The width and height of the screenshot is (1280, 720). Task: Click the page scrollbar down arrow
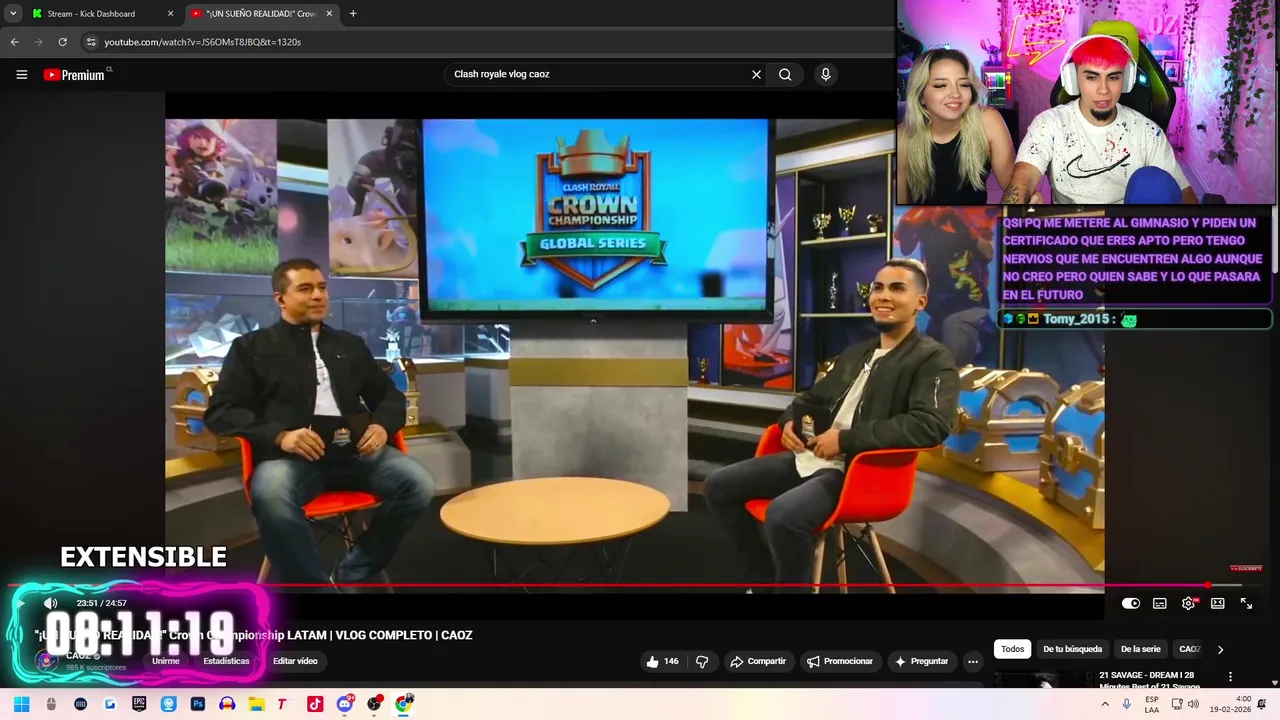coord(1274,682)
